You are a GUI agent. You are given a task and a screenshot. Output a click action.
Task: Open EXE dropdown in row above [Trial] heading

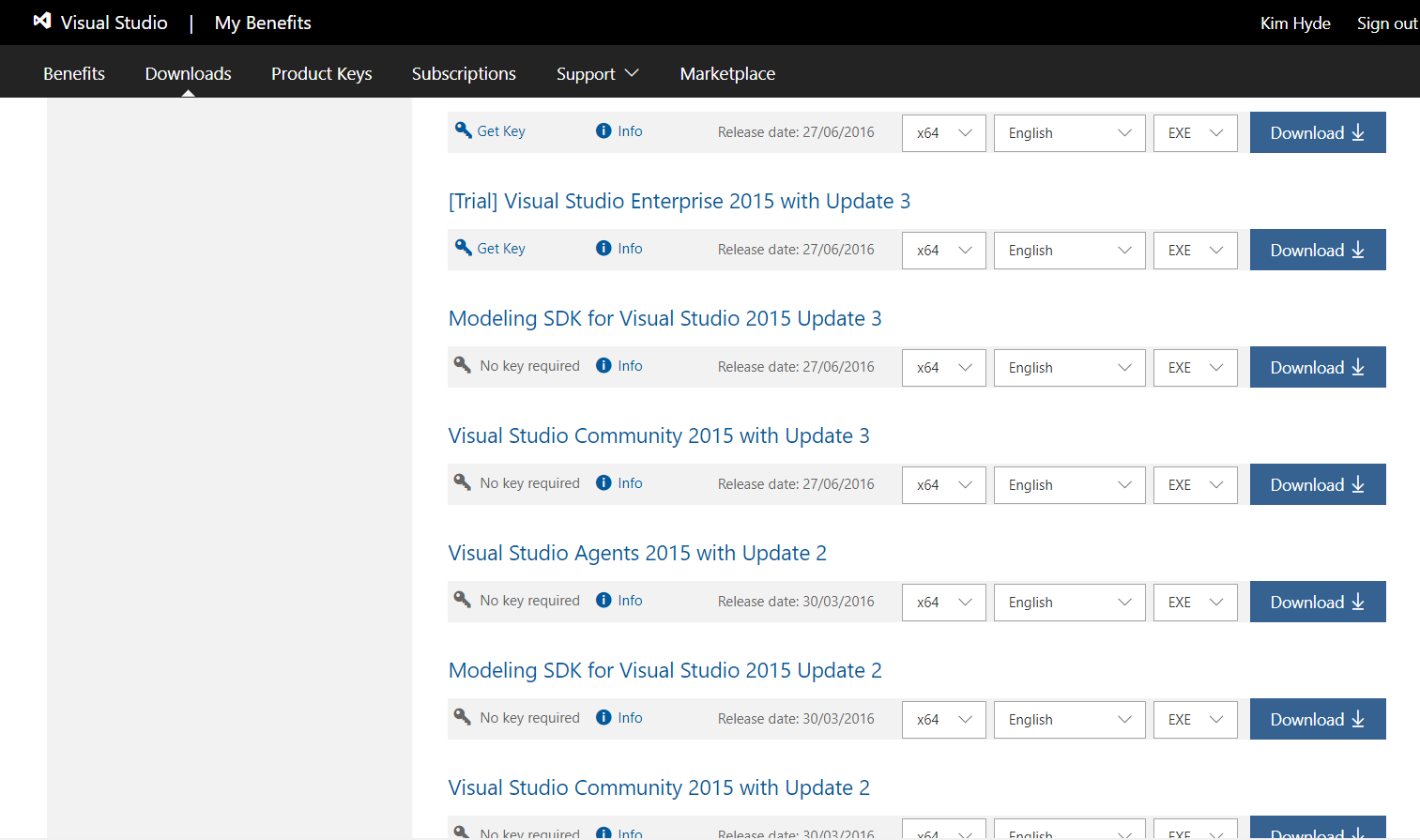(1196, 133)
